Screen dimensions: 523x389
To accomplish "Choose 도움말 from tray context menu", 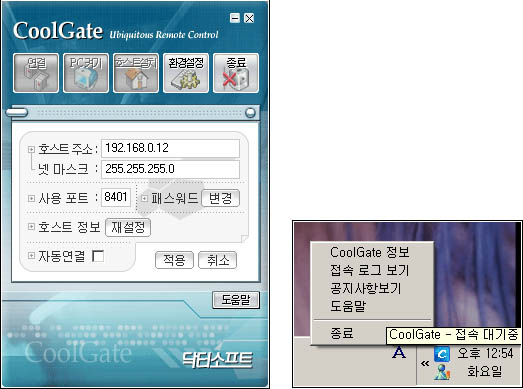I will 348,306.
